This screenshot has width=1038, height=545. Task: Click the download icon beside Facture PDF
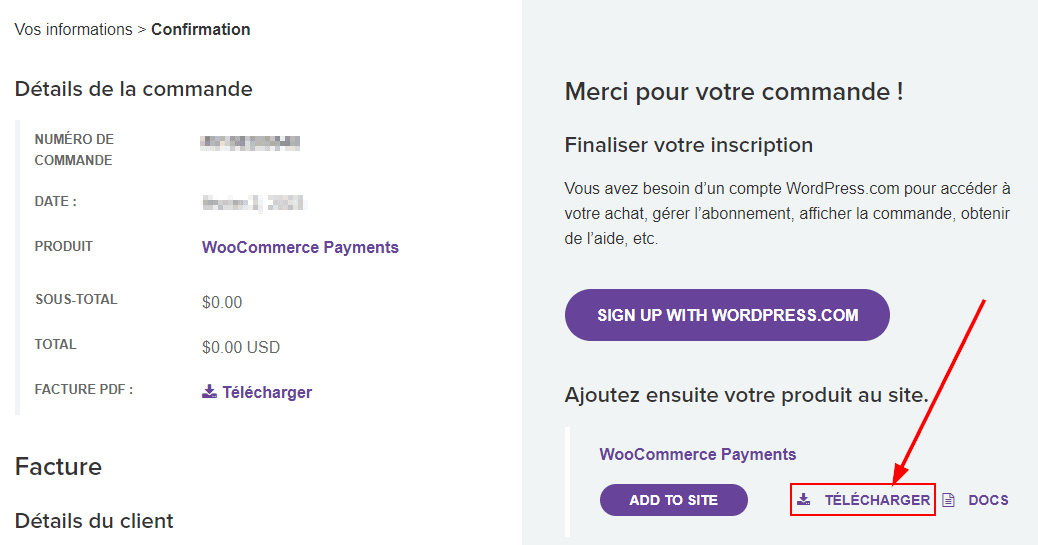[x=209, y=392]
